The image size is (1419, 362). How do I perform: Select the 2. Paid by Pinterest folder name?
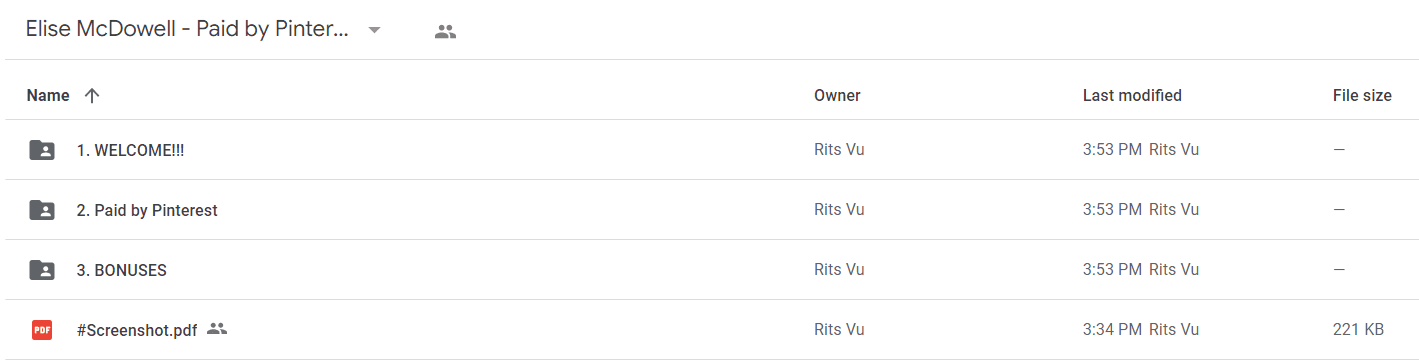tap(147, 210)
